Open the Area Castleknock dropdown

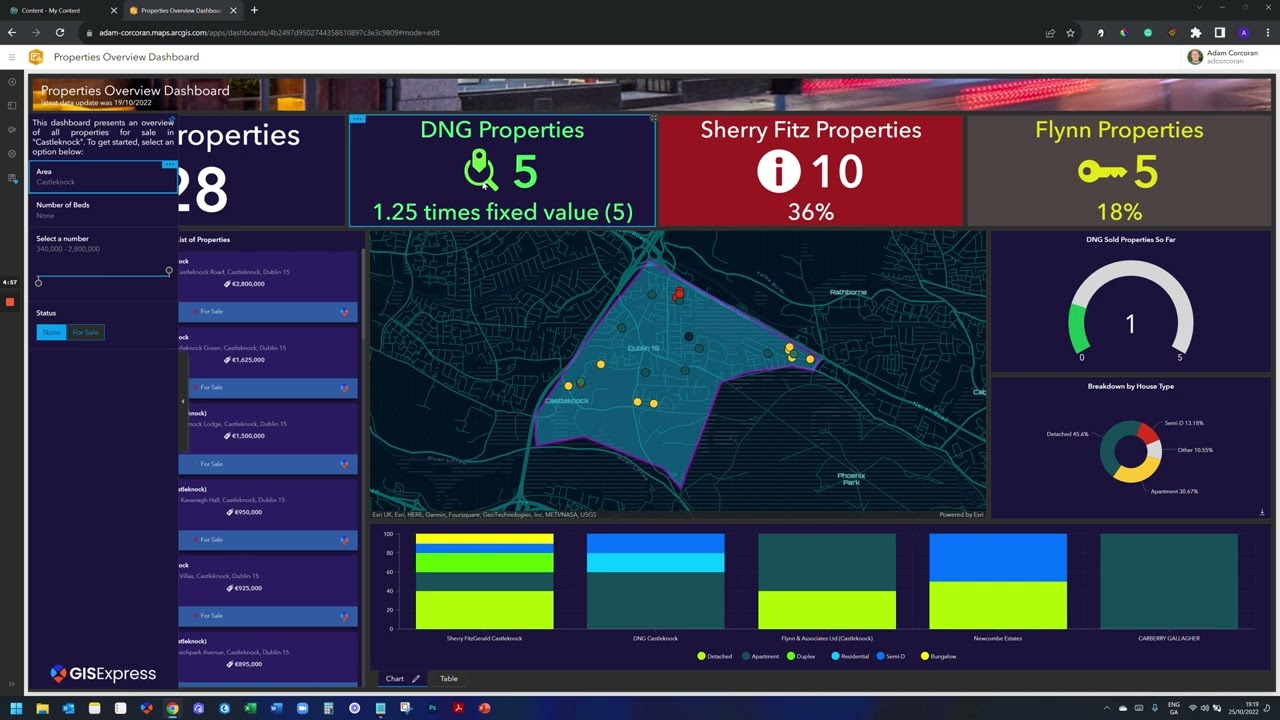tap(103, 177)
